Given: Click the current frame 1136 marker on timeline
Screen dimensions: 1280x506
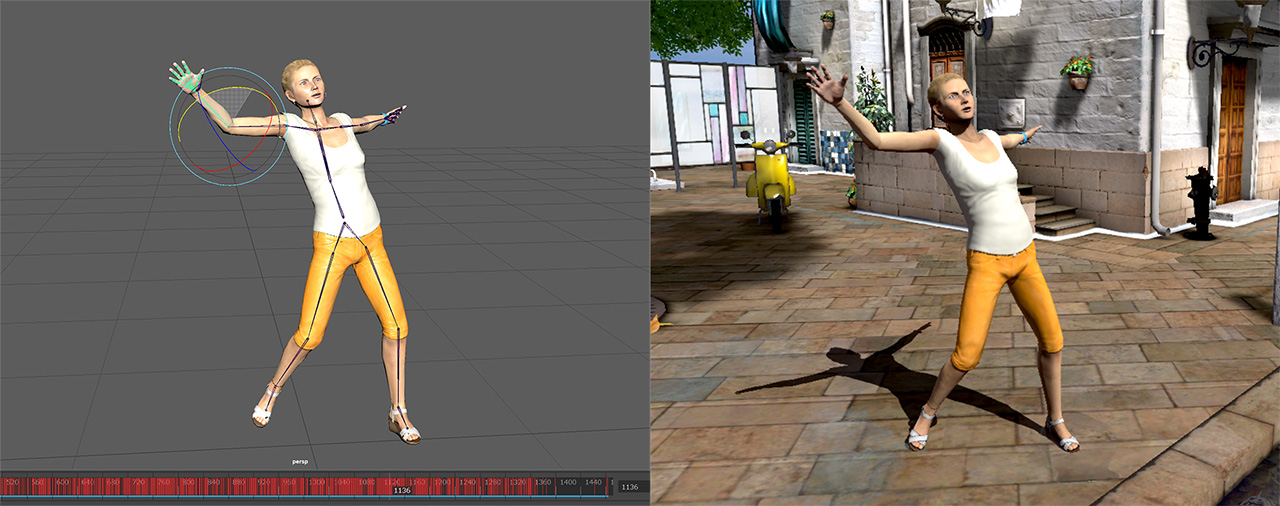Looking at the screenshot, I should coord(401,490).
